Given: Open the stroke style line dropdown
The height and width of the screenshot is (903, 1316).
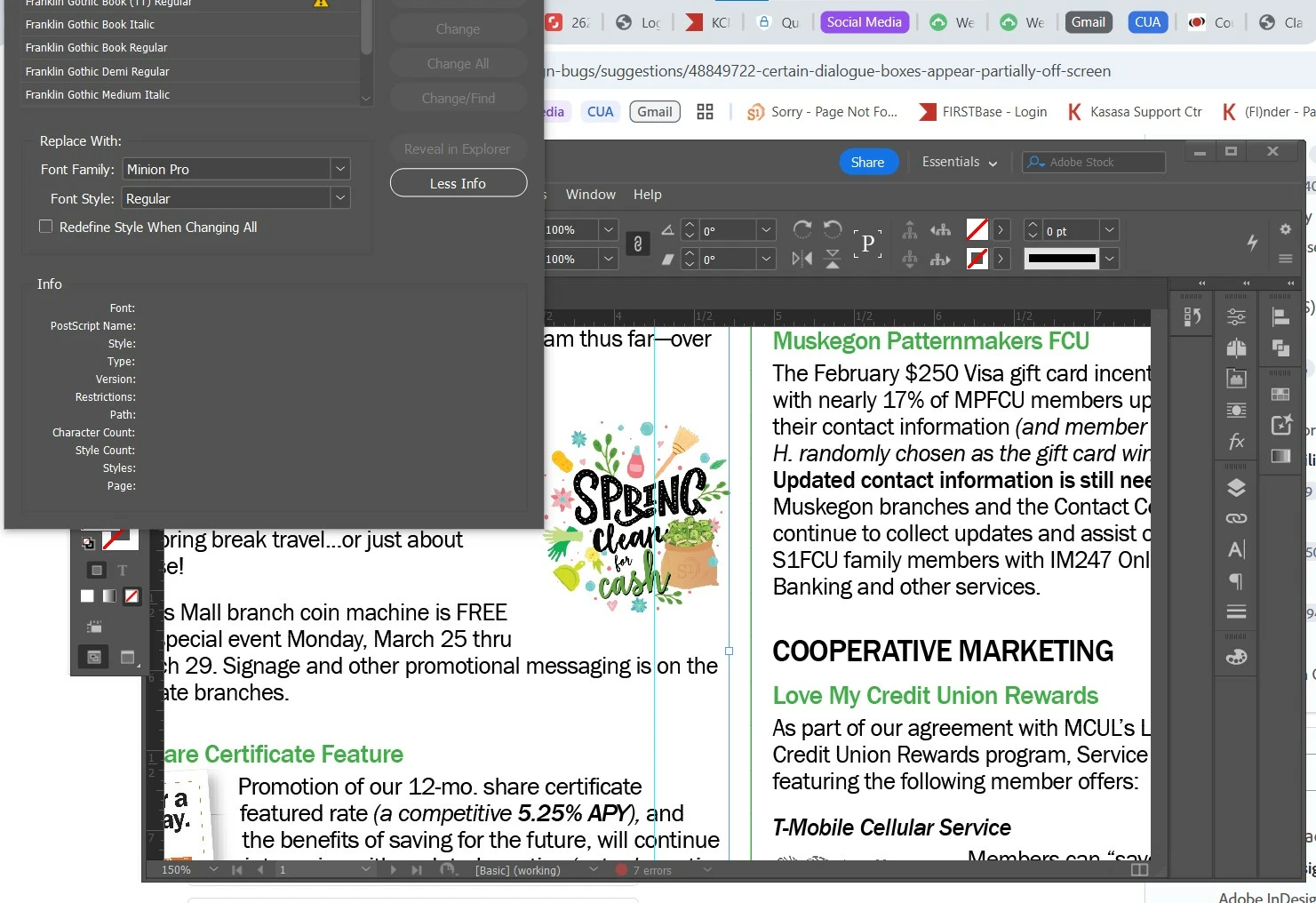Looking at the screenshot, I should 1109,259.
